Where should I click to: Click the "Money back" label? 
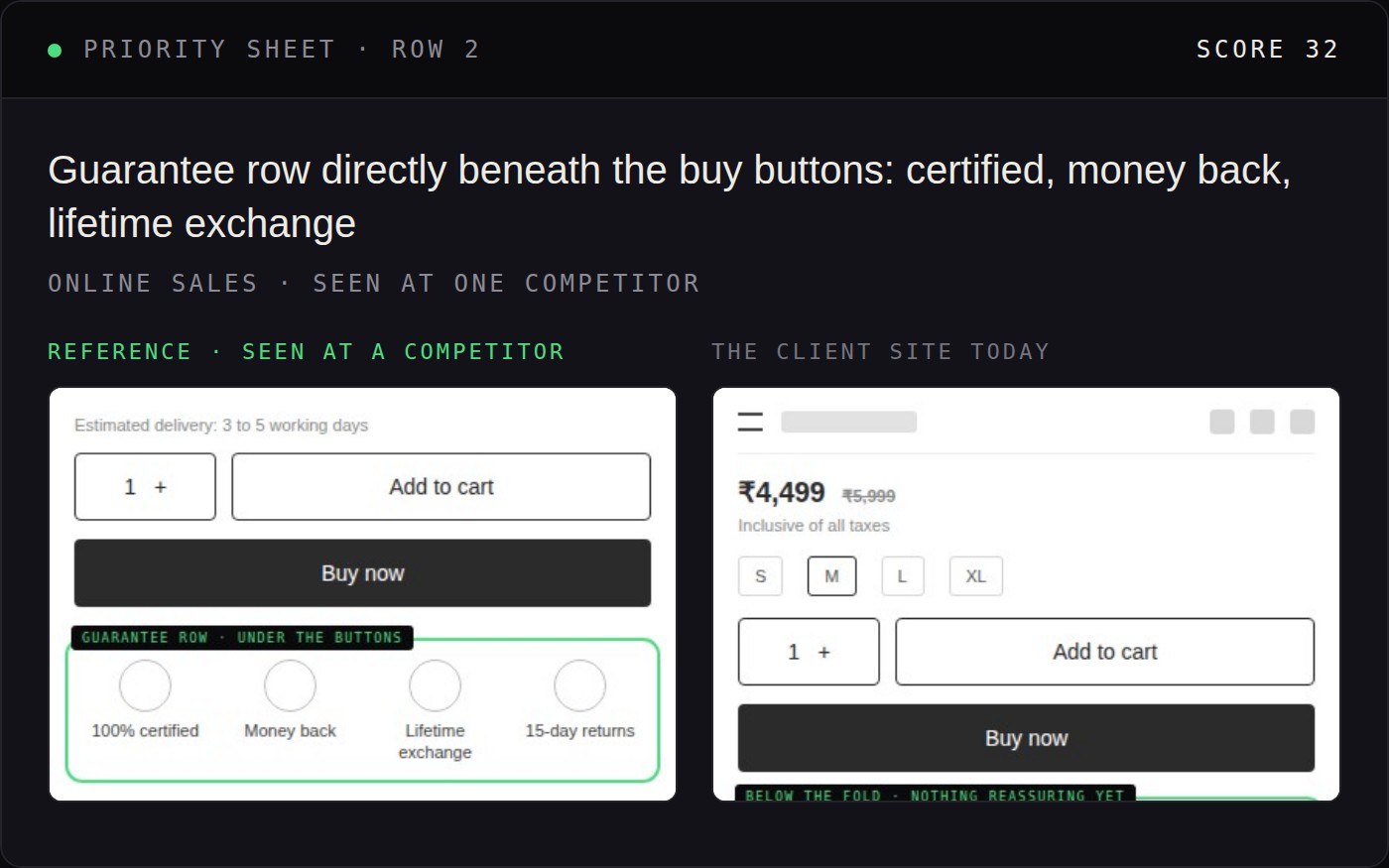[290, 731]
